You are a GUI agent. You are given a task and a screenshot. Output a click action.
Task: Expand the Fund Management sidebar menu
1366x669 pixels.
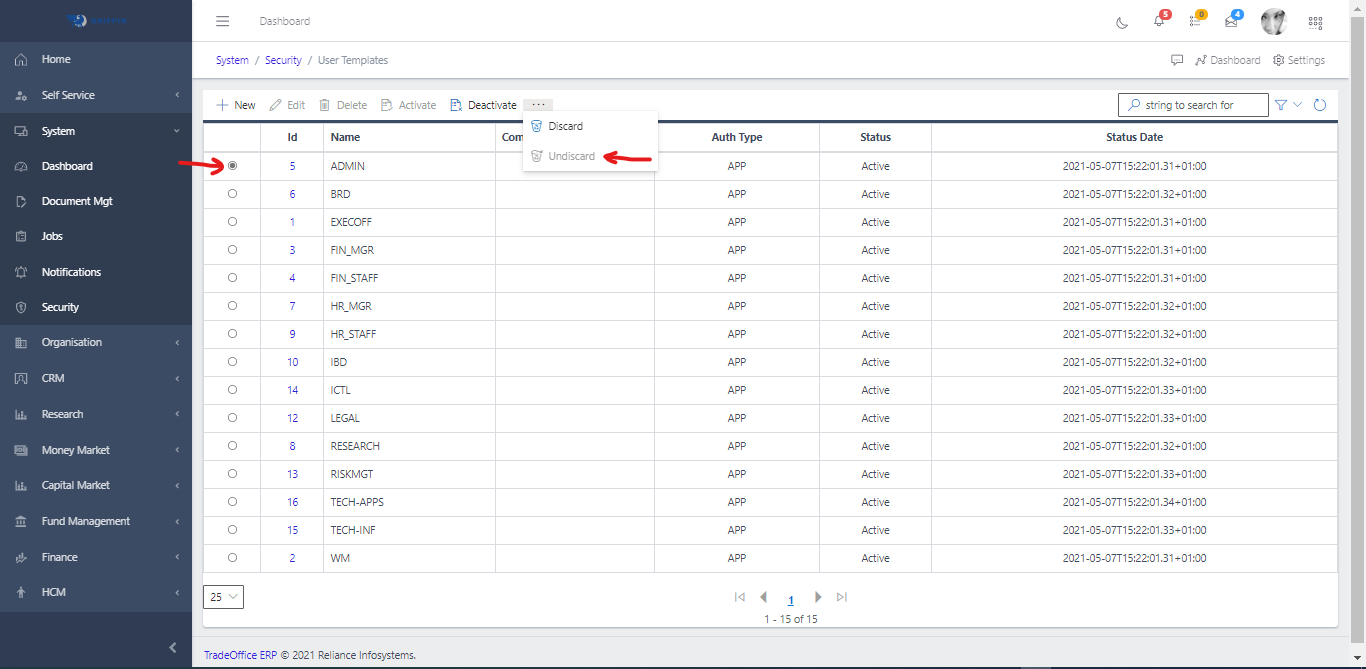pyautogui.click(x=95, y=521)
